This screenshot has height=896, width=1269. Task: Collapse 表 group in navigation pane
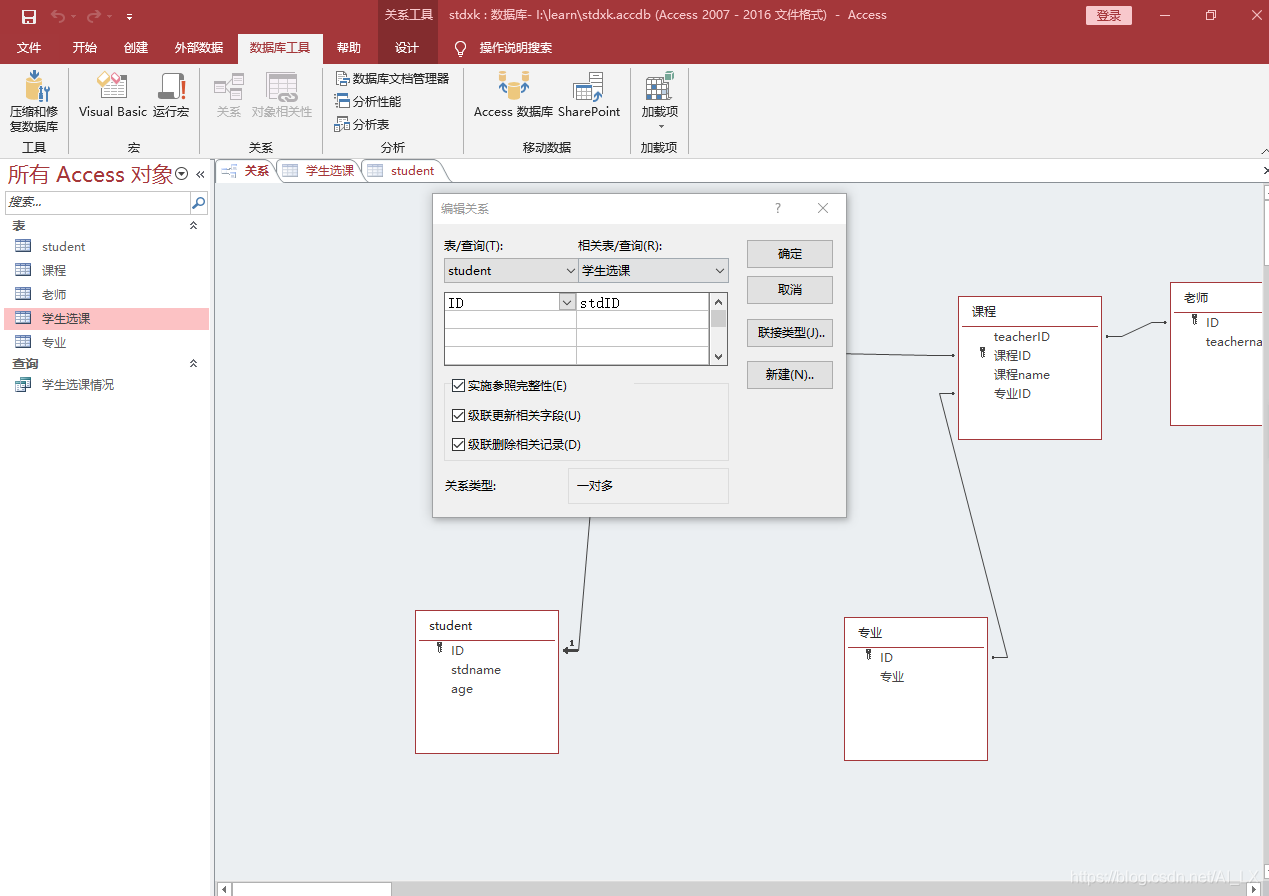point(194,226)
